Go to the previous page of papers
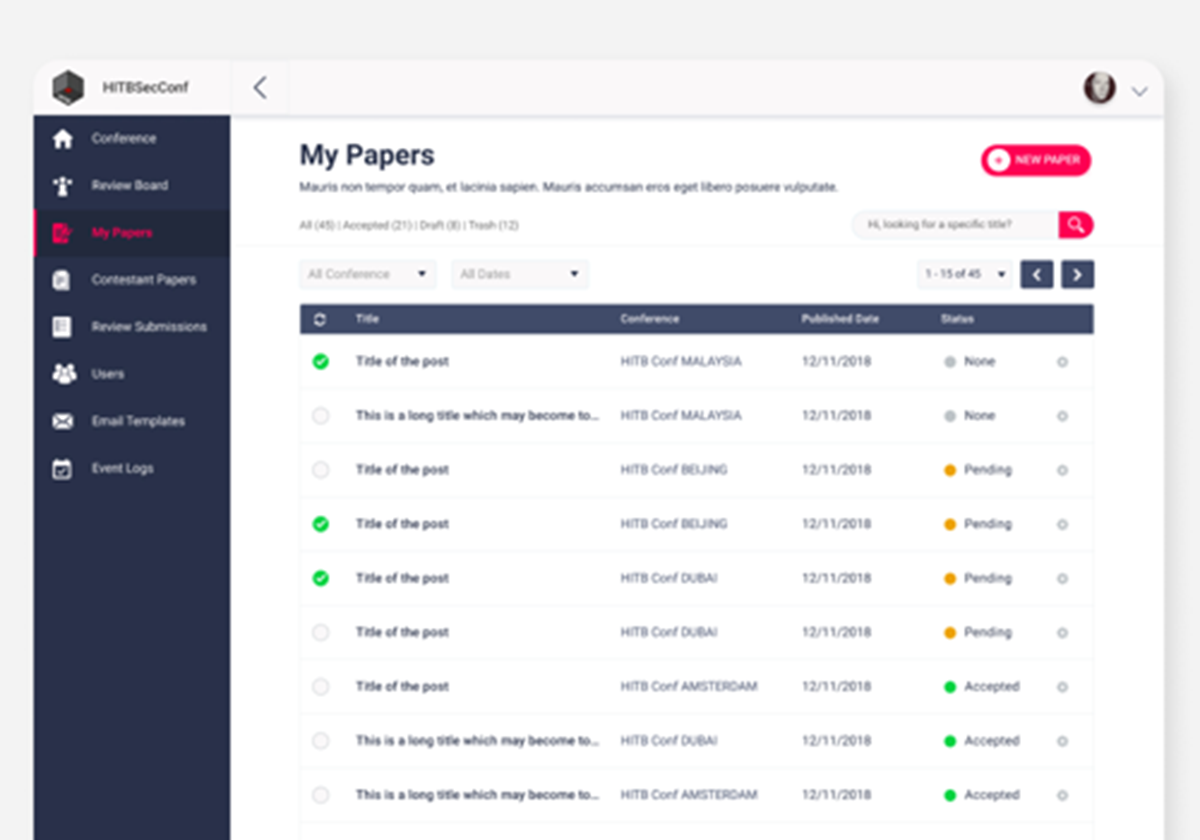 tap(1037, 274)
